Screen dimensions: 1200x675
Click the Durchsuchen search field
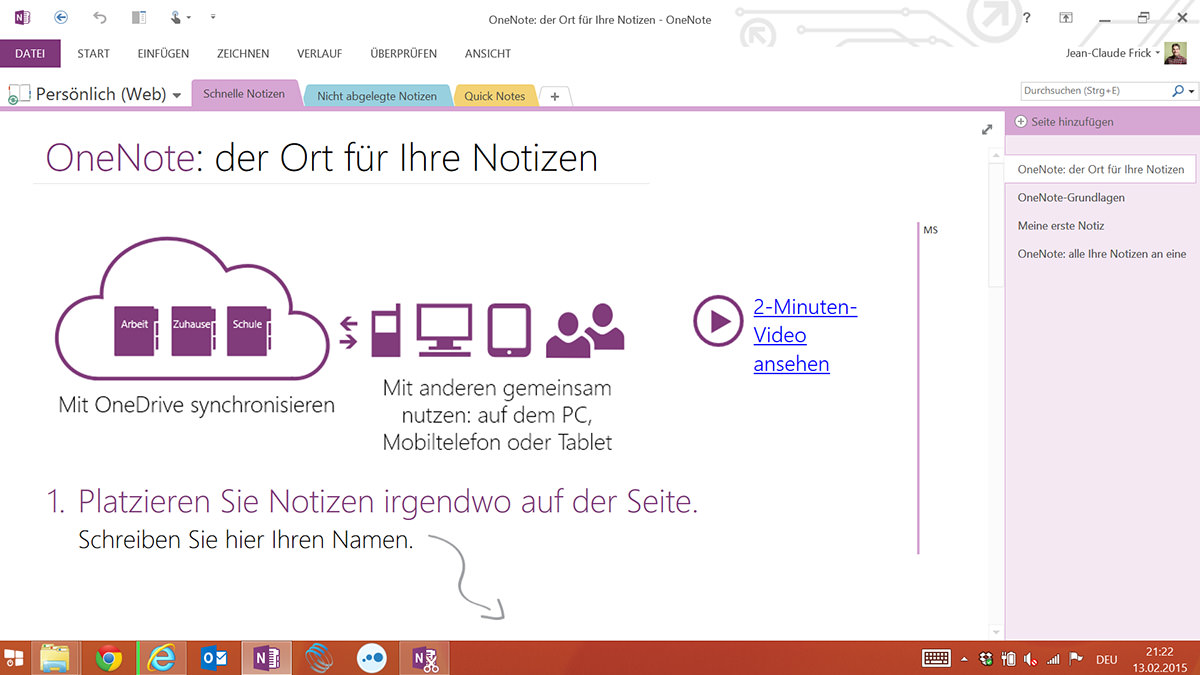pyautogui.click(x=1092, y=91)
